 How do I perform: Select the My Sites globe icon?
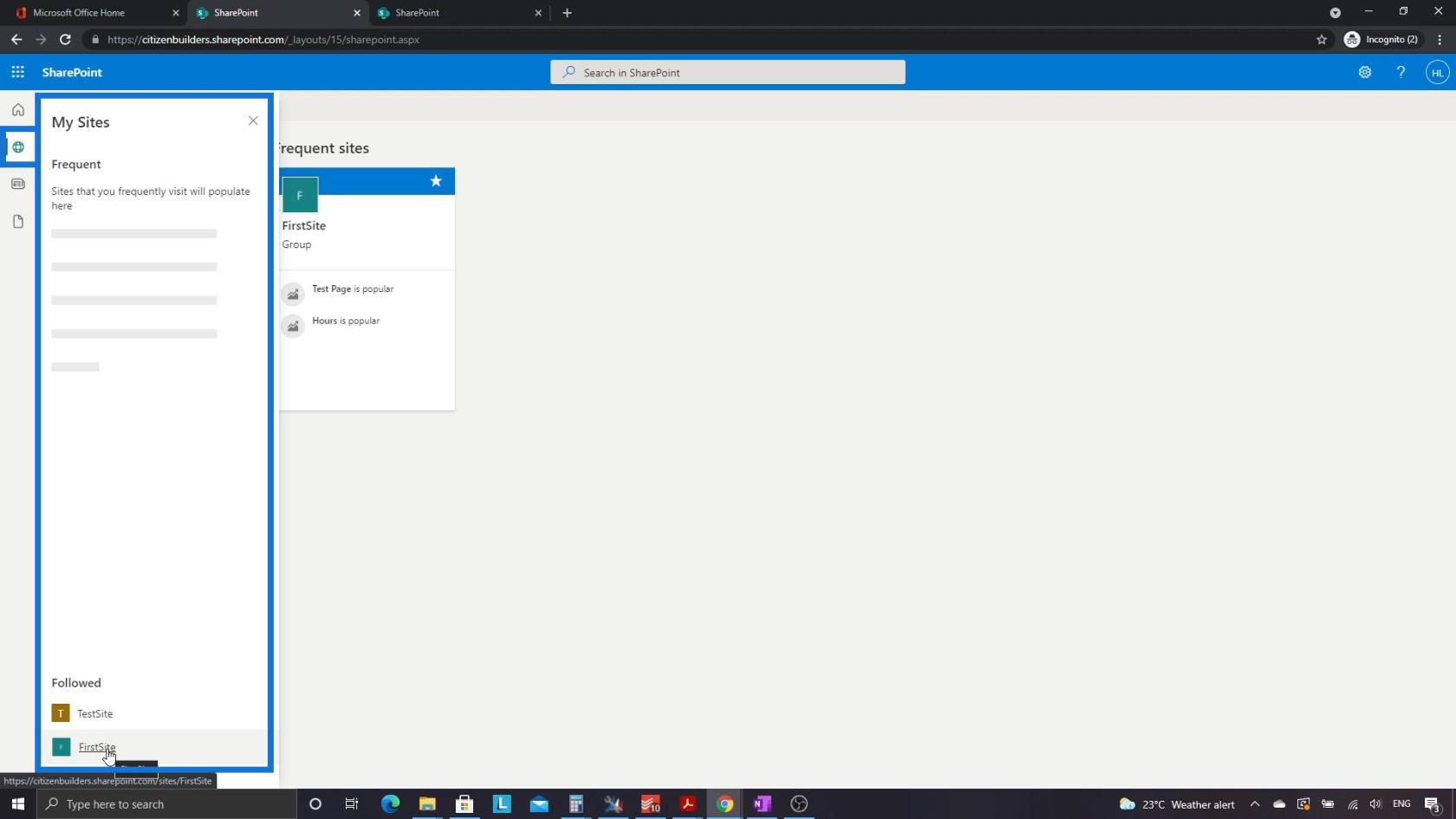point(17,147)
